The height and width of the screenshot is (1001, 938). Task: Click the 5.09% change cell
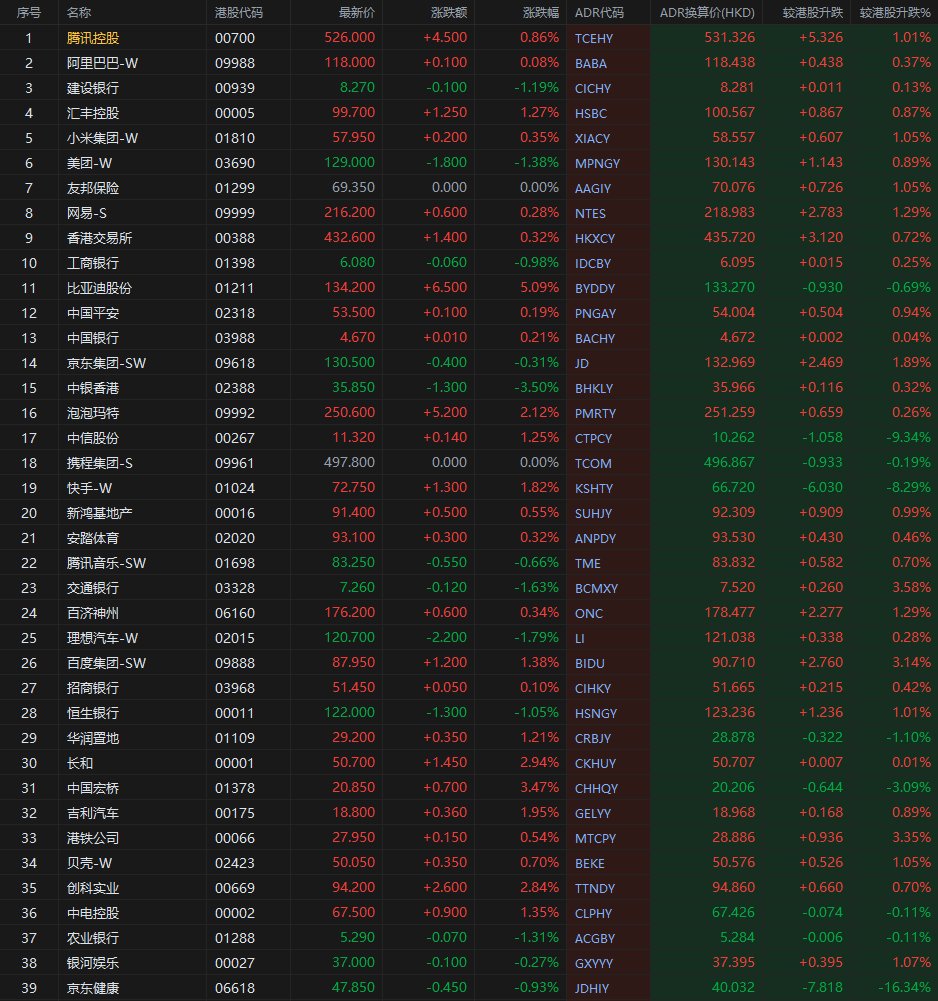pos(540,287)
